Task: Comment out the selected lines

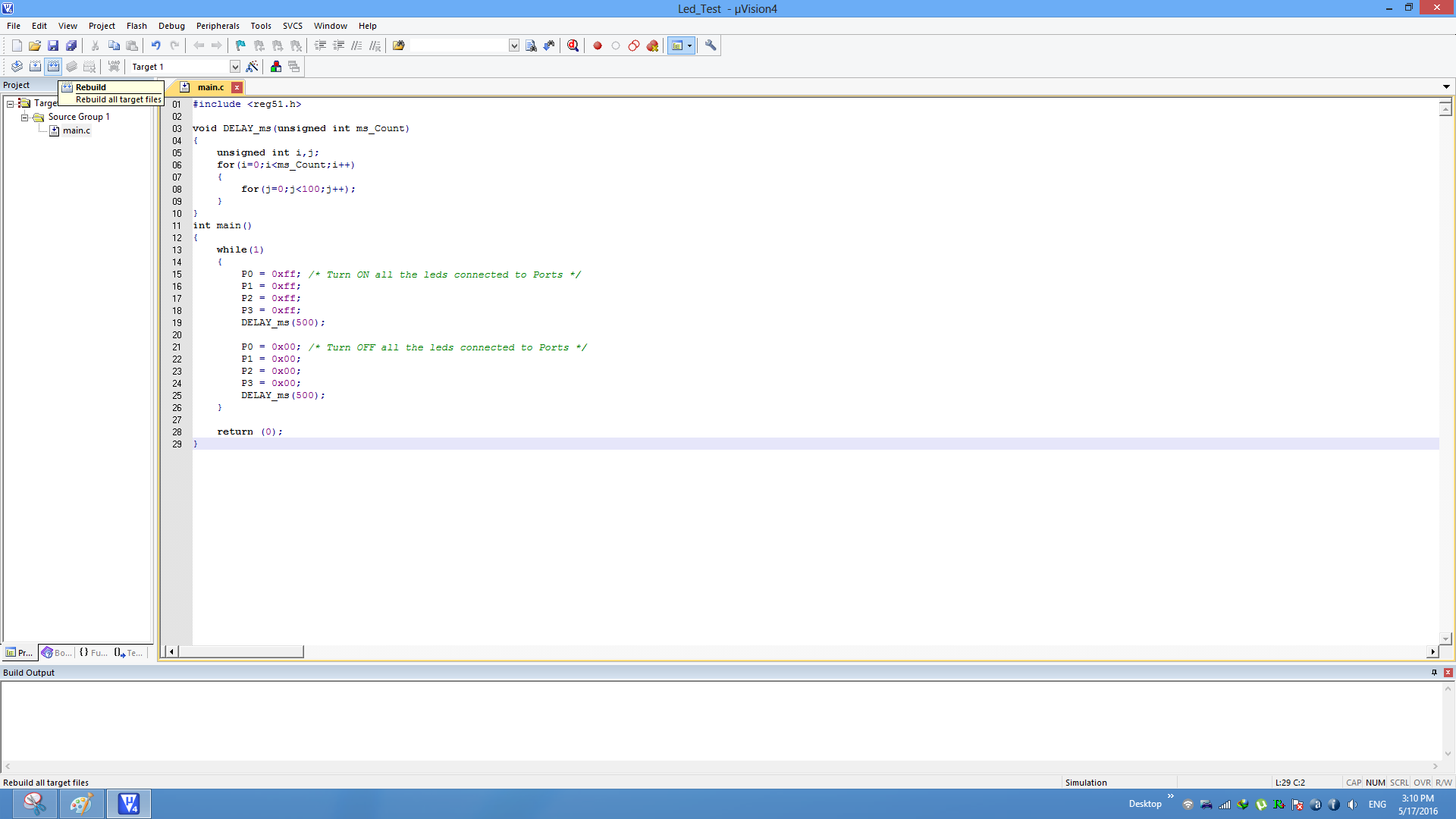Action: click(356, 45)
